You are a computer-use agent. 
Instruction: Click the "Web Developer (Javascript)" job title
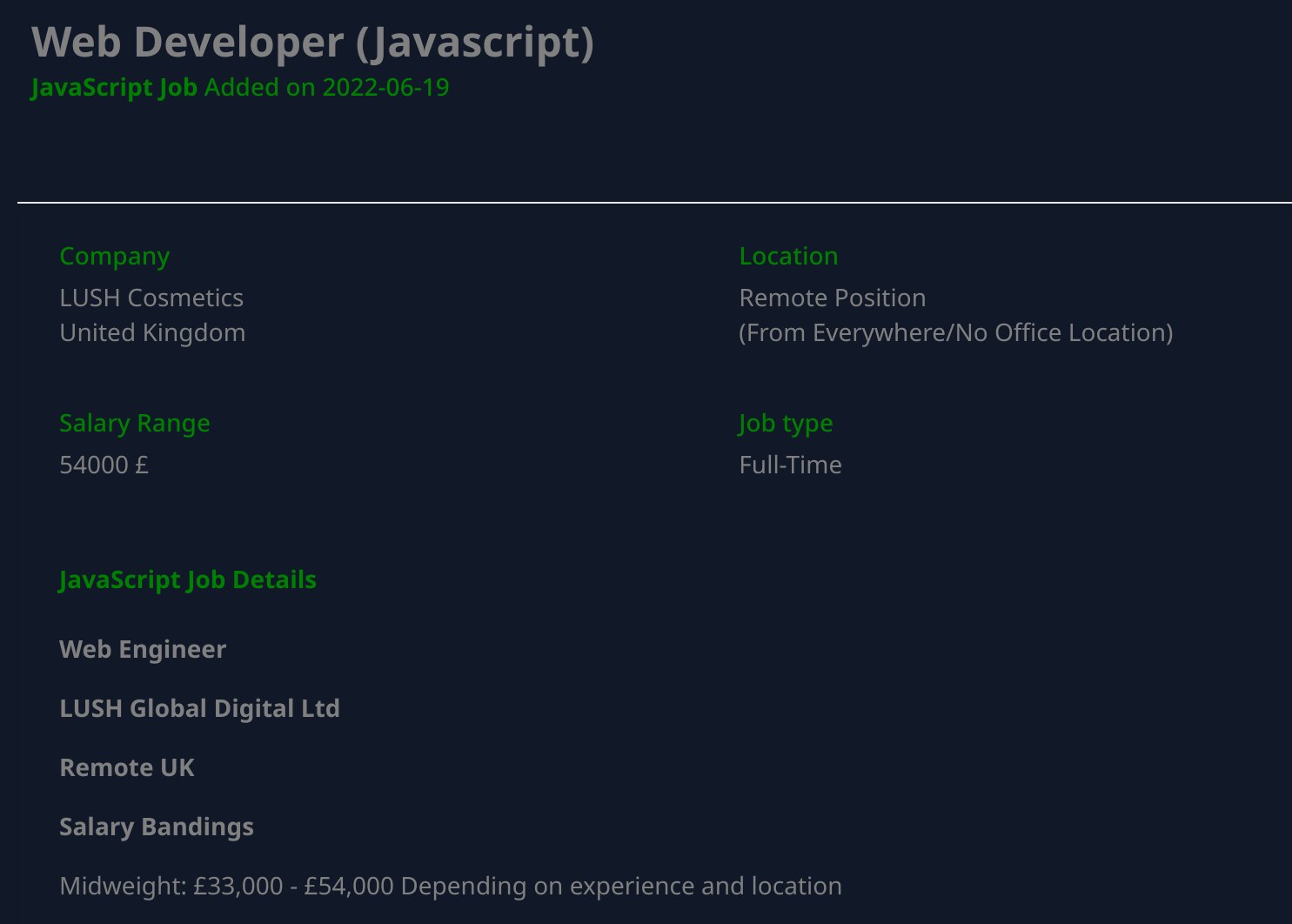313,43
